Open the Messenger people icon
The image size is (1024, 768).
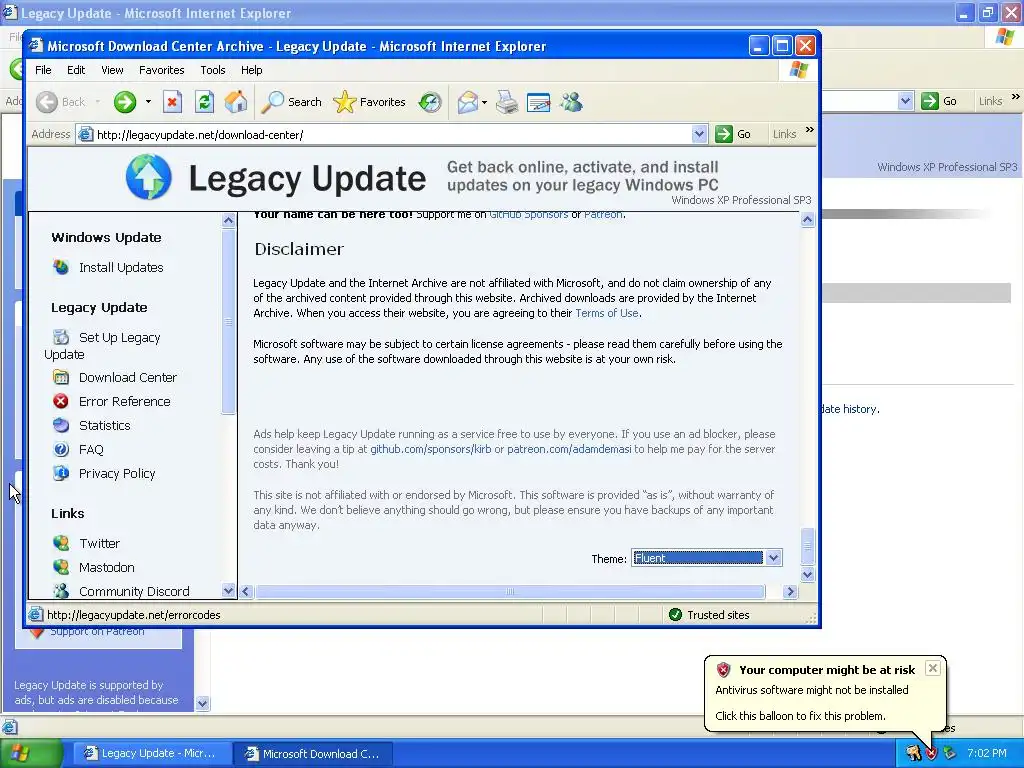[x=571, y=102]
